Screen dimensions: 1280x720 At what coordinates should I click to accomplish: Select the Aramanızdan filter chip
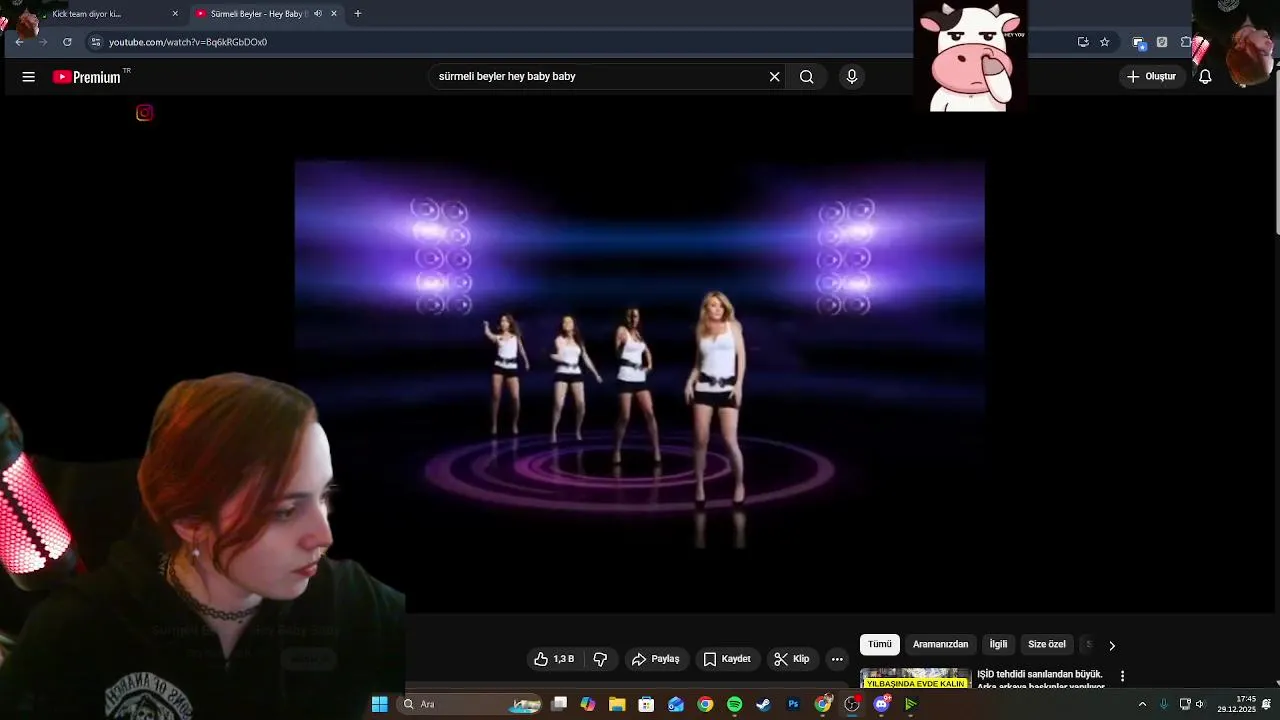point(940,645)
